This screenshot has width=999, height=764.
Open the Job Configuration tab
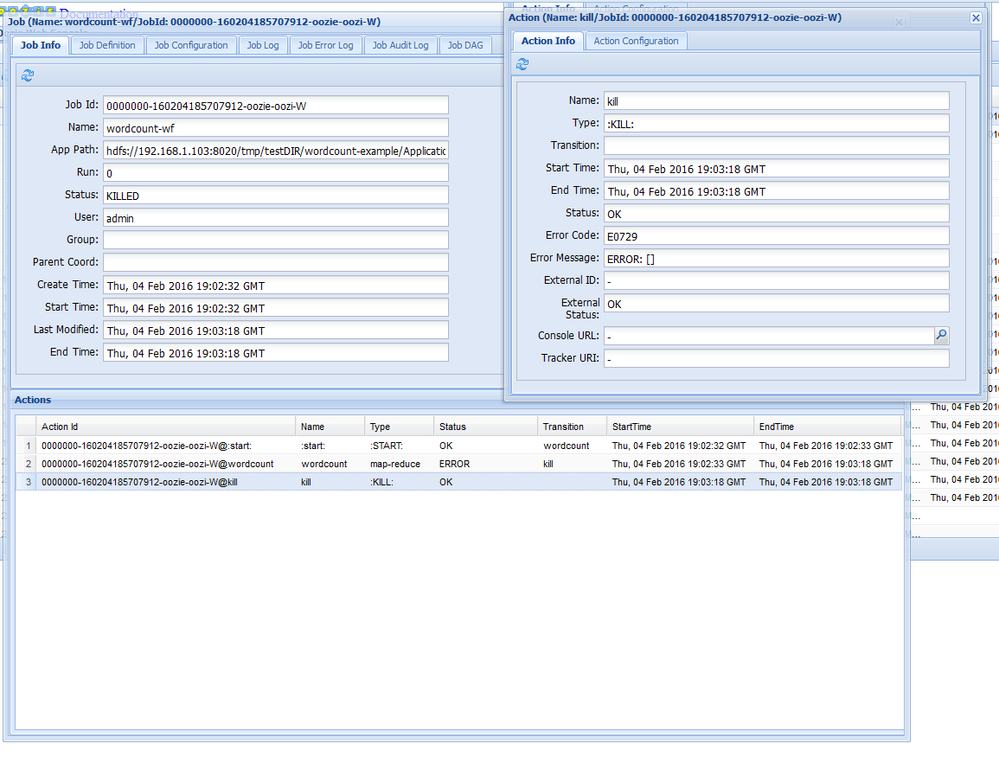(x=191, y=45)
